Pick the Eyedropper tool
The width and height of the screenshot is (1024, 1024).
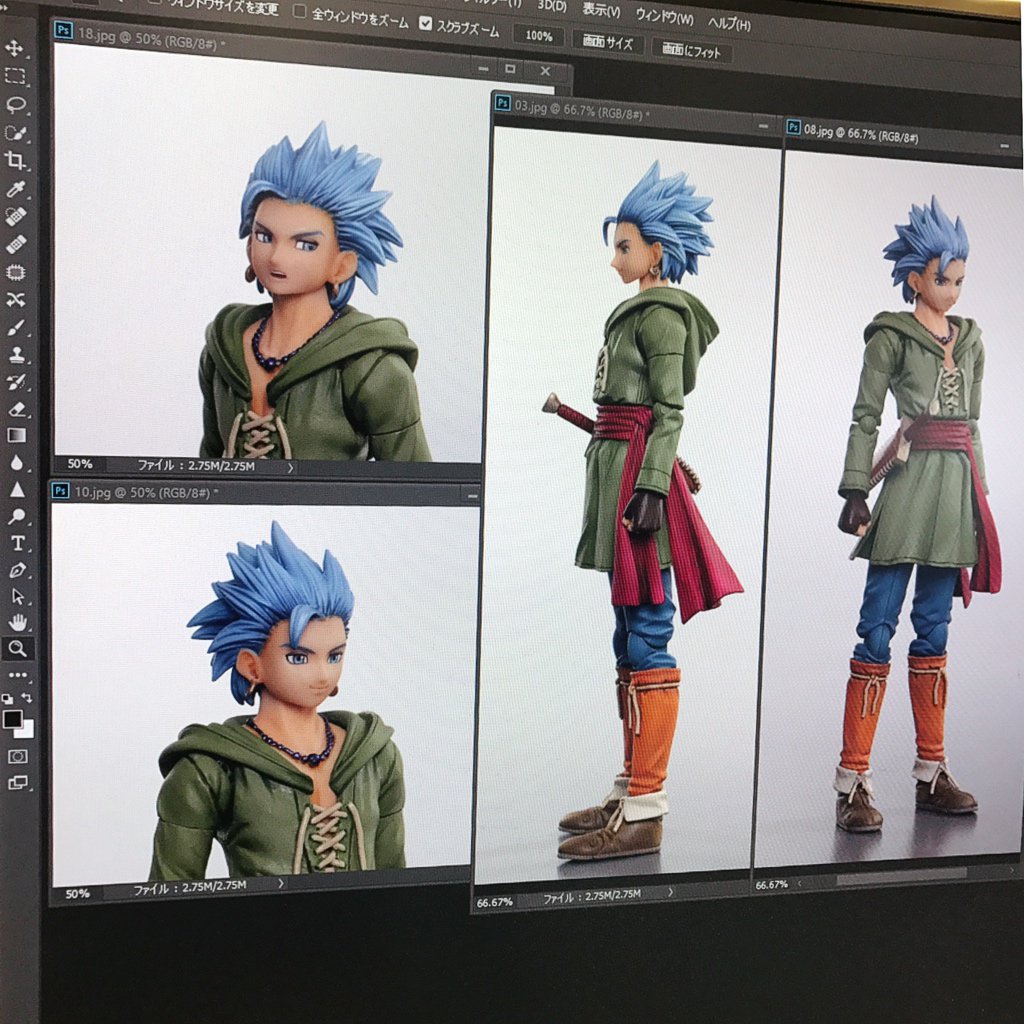[x=16, y=189]
